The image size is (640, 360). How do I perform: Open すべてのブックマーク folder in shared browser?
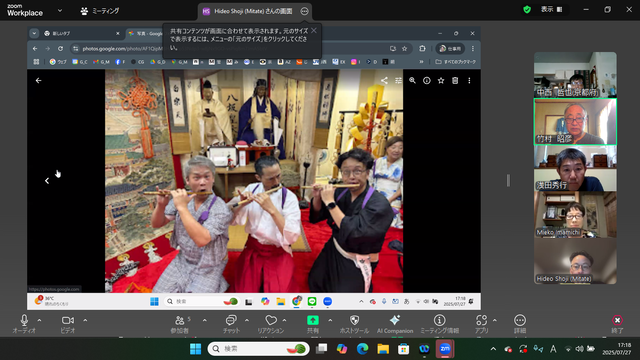click(456, 62)
